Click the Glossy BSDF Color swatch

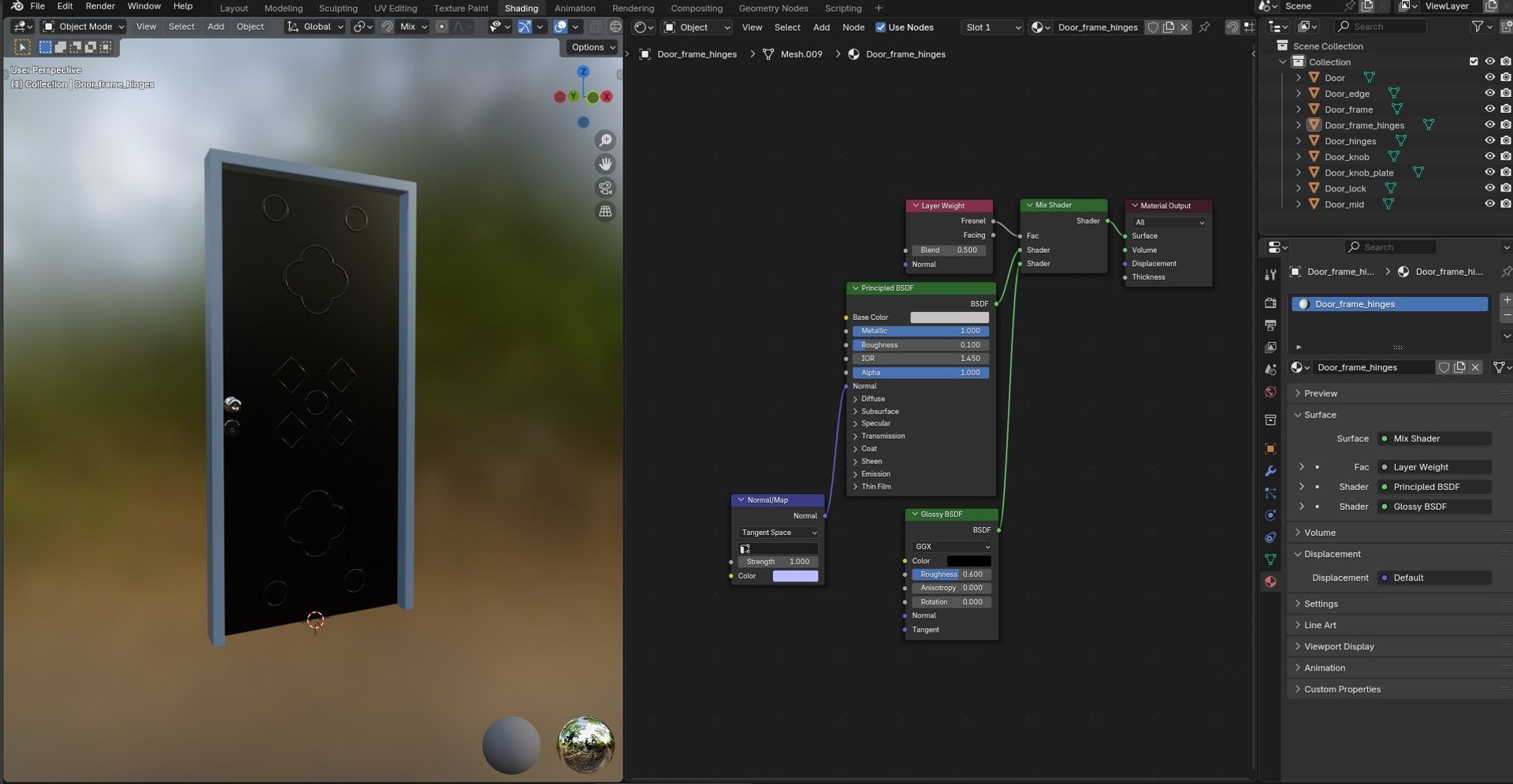click(968, 561)
